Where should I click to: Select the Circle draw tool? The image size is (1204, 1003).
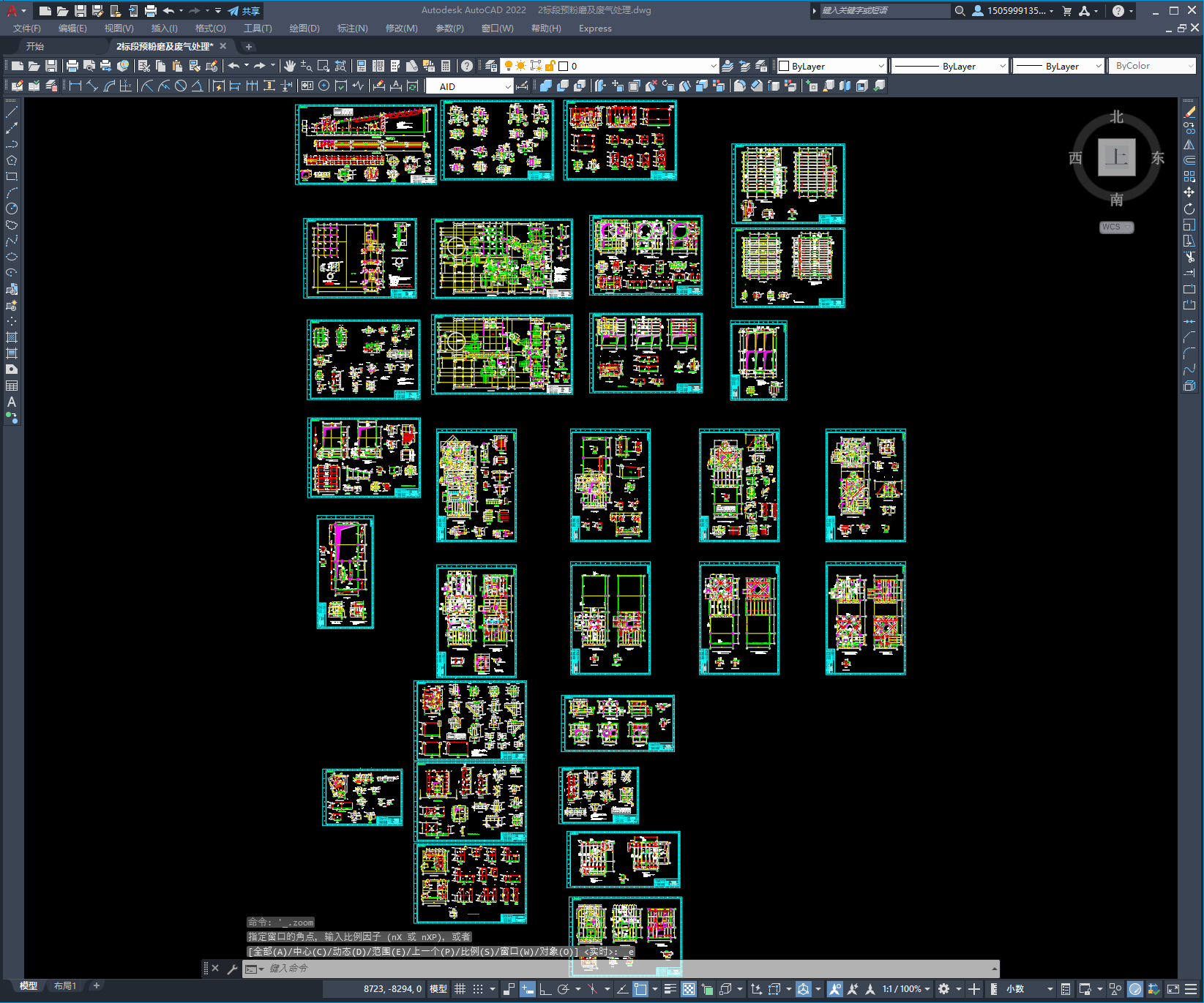[12, 209]
